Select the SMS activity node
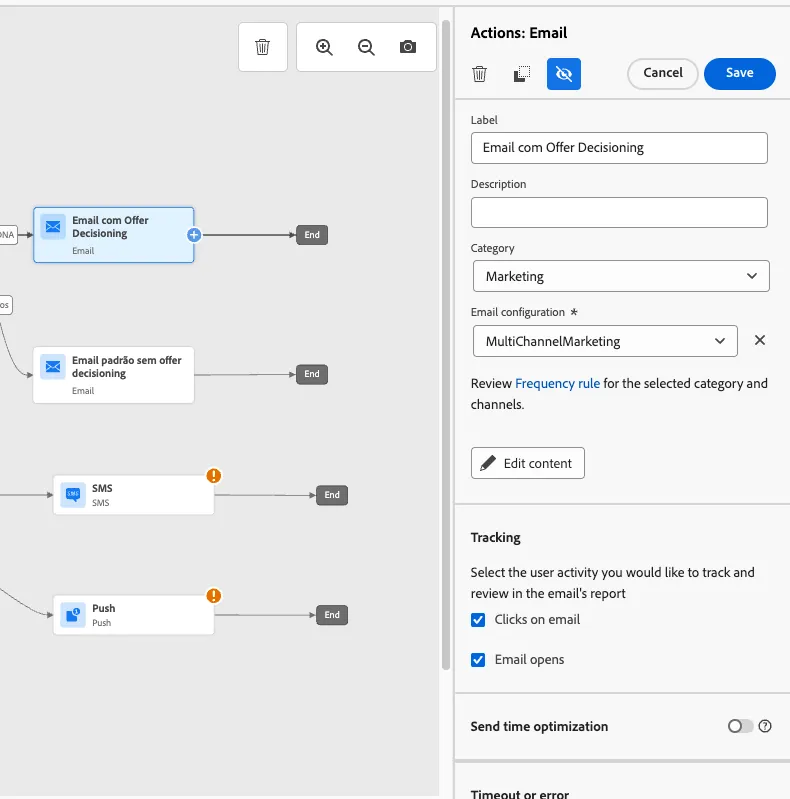The image size is (790, 799). (x=134, y=495)
